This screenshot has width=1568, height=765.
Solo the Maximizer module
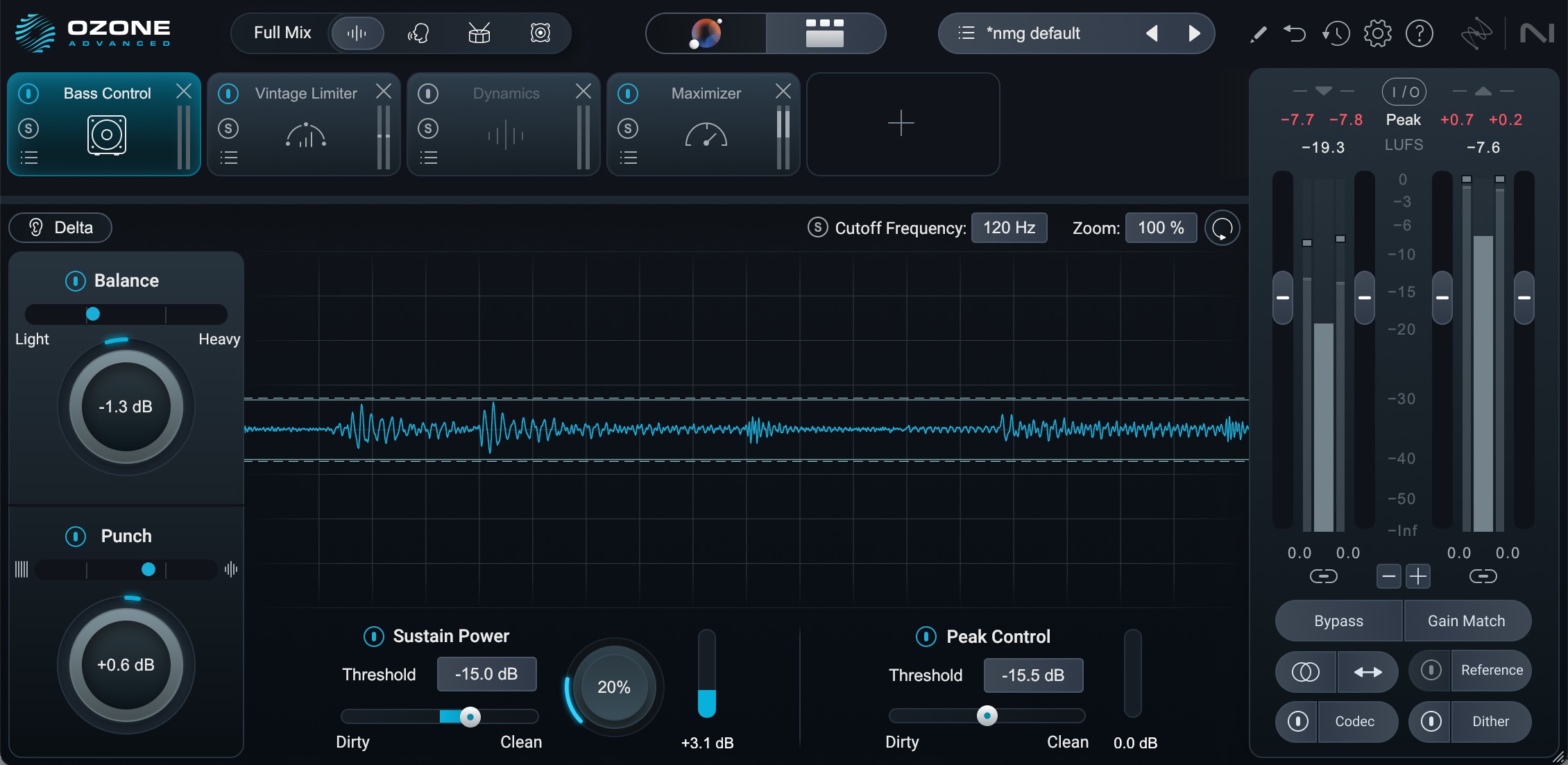click(x=628, y=128)
